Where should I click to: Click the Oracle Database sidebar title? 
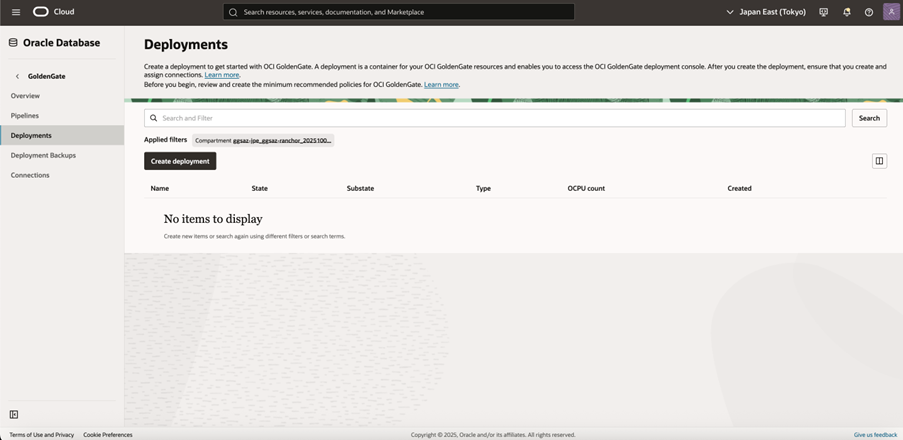click(62, 43)
